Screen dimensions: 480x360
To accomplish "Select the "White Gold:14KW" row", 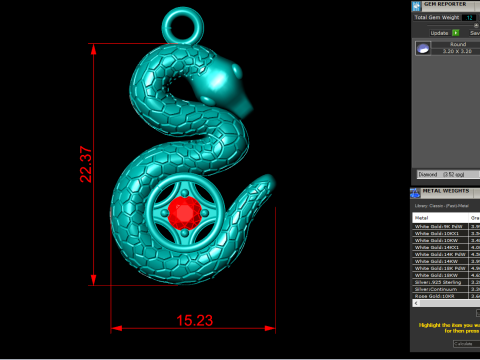I will coord(446,261).
